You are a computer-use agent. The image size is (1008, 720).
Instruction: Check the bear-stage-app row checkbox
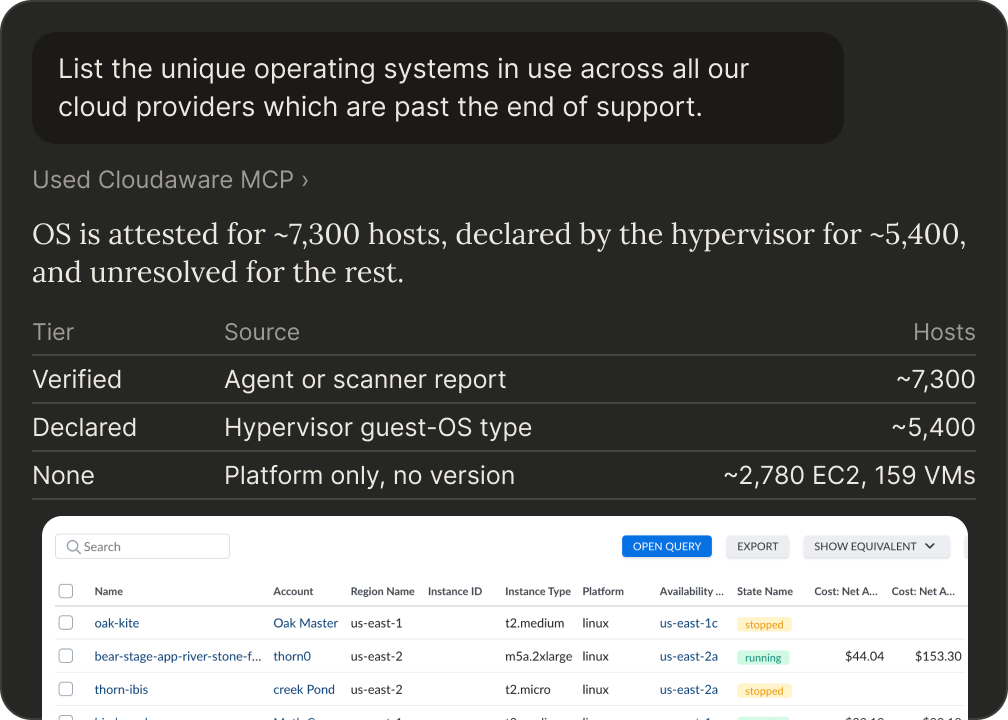pyautogui.click(x=66, y=656)
